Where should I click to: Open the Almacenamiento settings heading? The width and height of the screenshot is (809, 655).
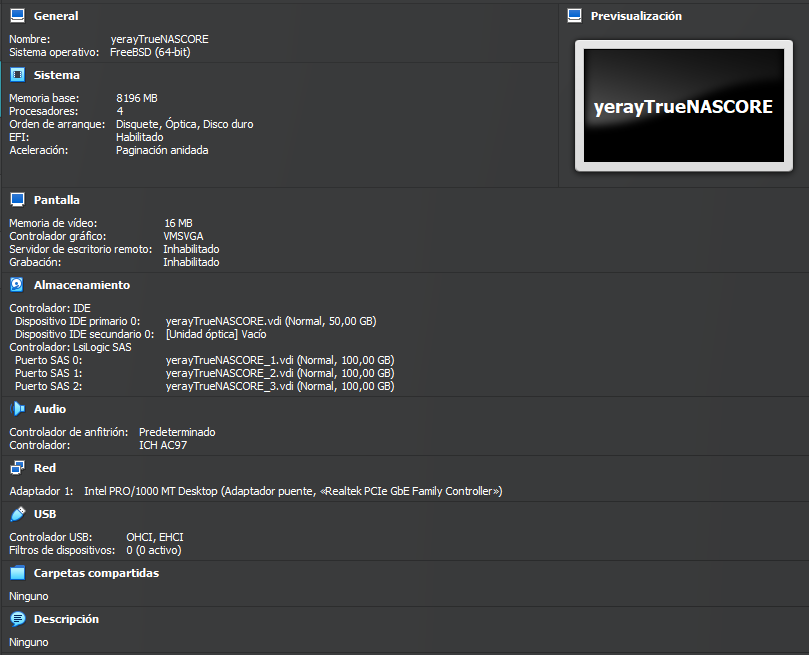[x=82, y=285]
